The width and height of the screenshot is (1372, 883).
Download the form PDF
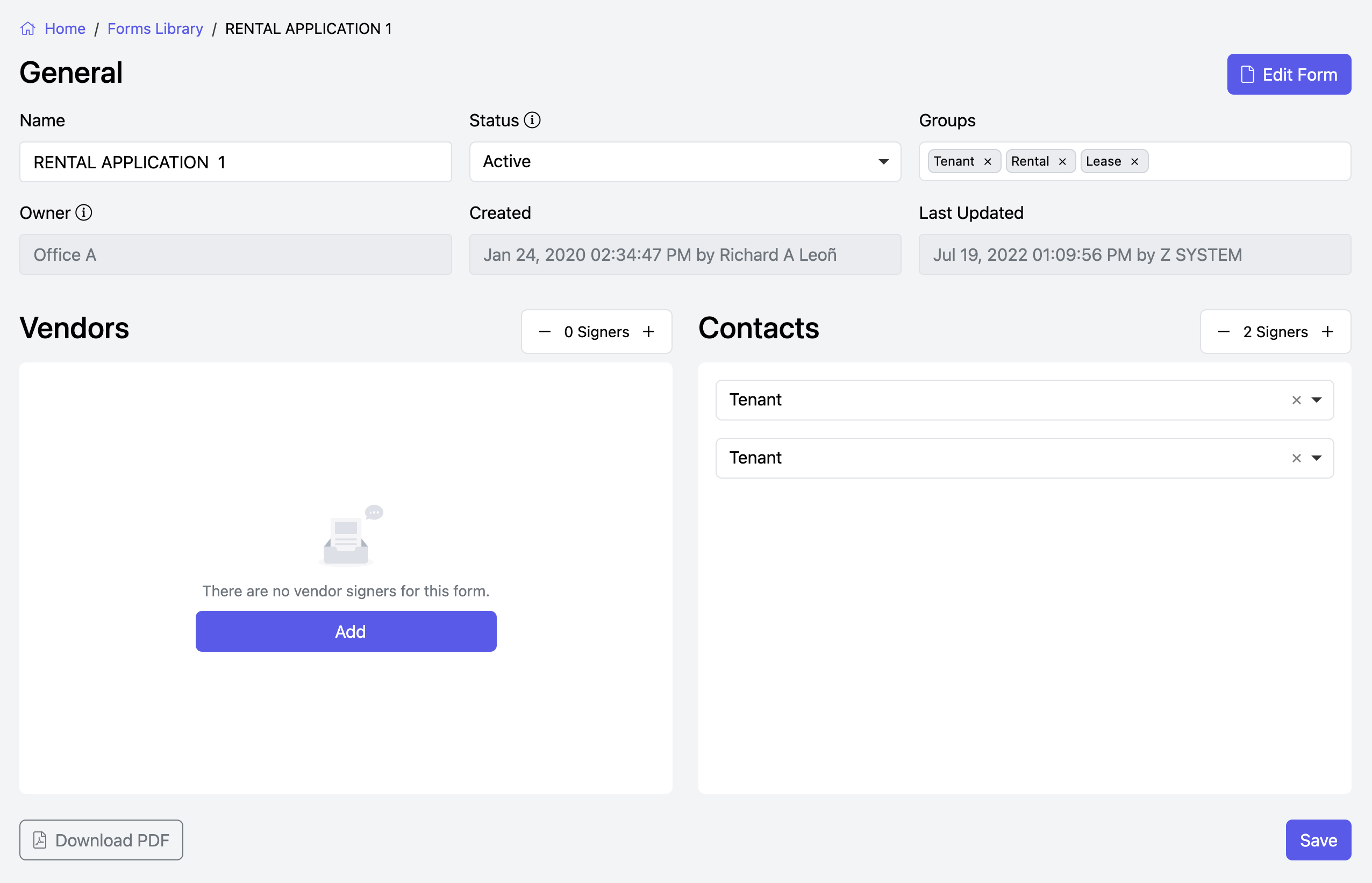coord(102,840)
